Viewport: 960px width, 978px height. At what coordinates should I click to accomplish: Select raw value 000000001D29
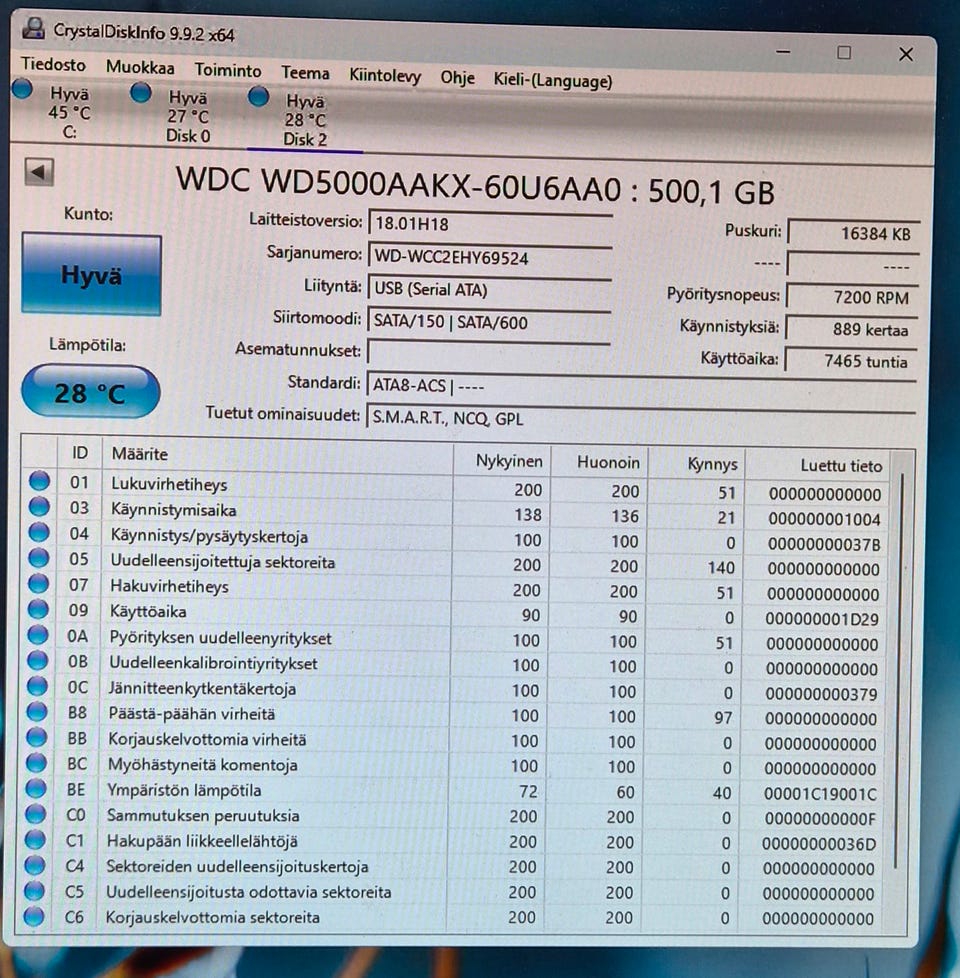(822, 619)
